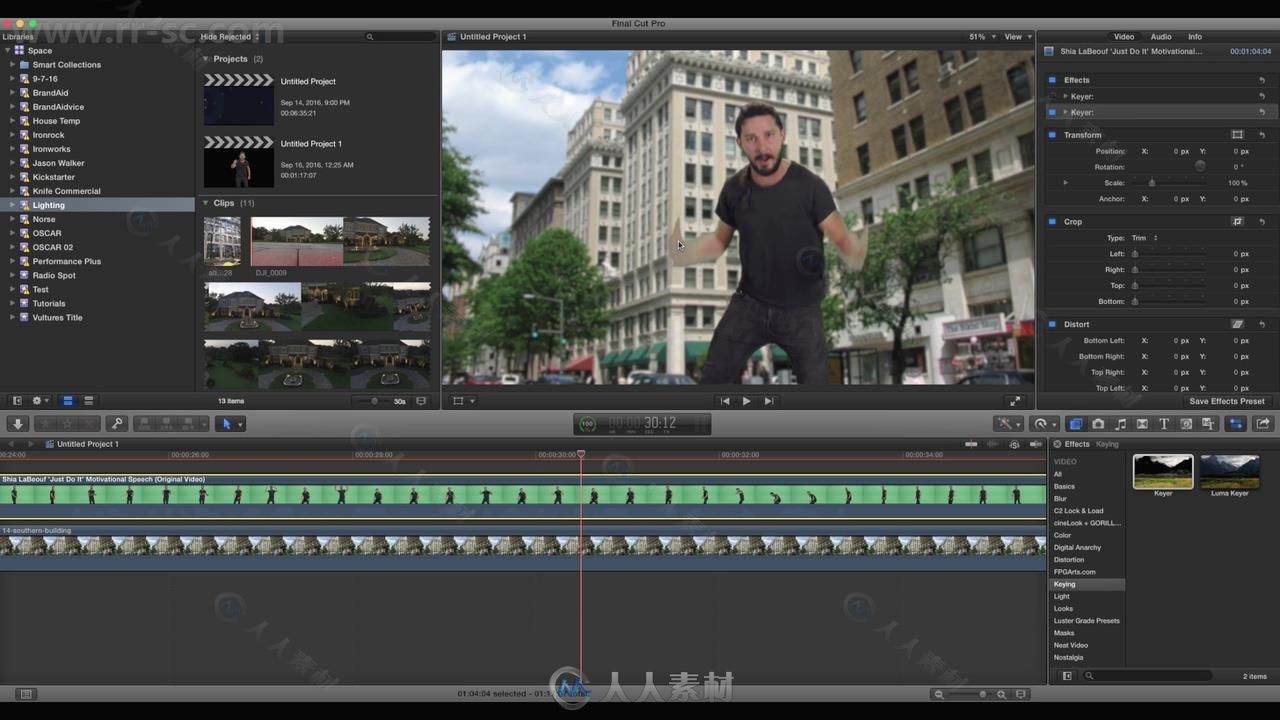1280x720 pixels.
Task: Expand the Scale parameter triangle
Action: 1065,183
